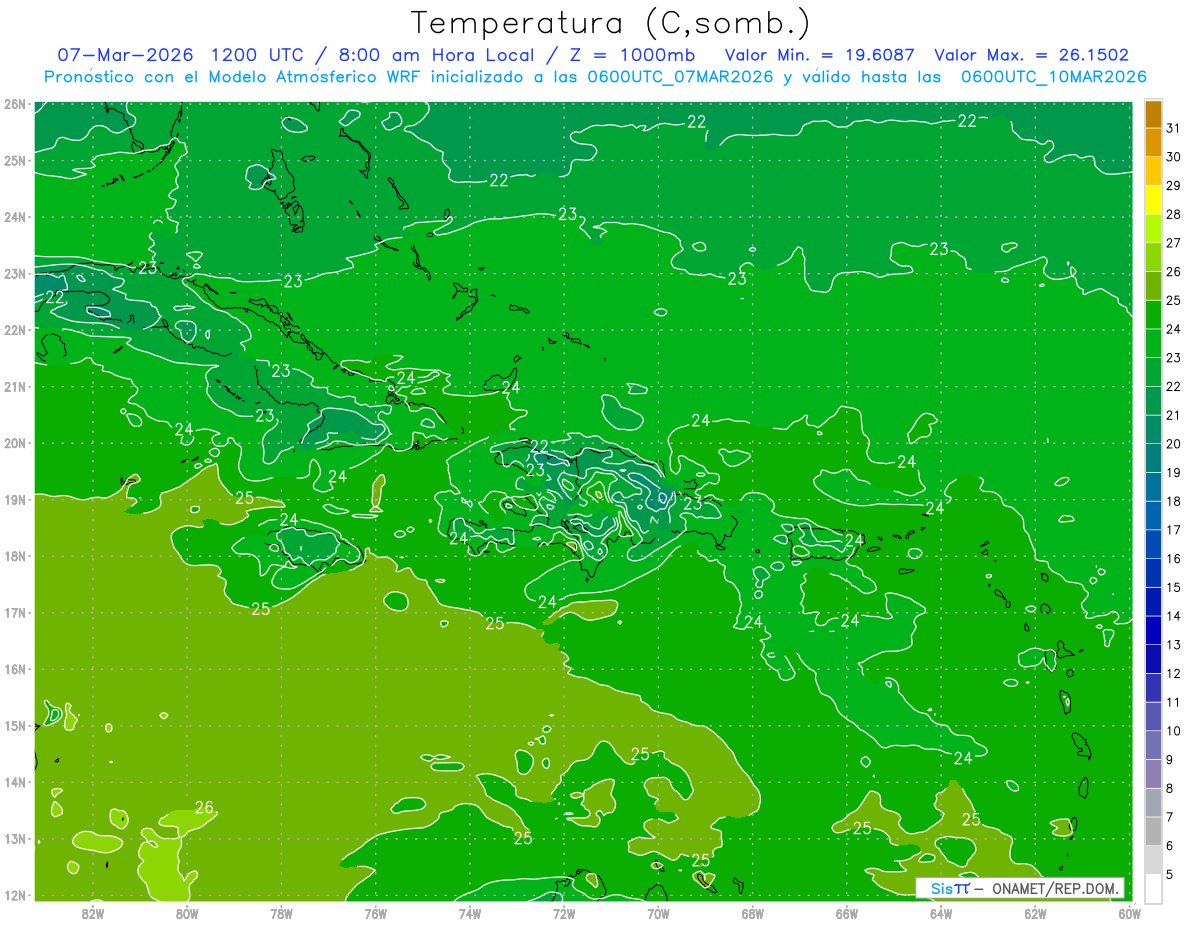Click the '72W' longitude axis label
The height and width of the screenshot is (927, 1200).
[x=564, y=913]
